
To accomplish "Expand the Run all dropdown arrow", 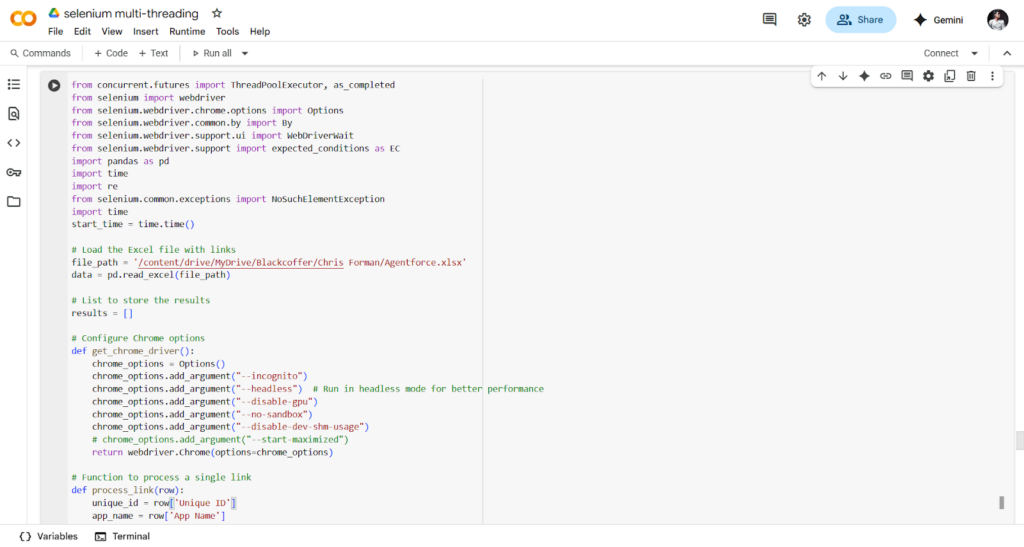I will [x=245, y=53].
